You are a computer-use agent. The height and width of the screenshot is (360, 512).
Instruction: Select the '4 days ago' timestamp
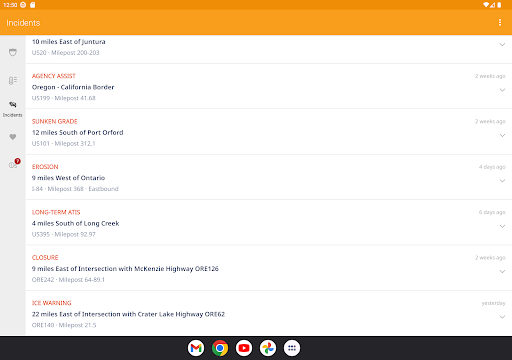point(492,167)
